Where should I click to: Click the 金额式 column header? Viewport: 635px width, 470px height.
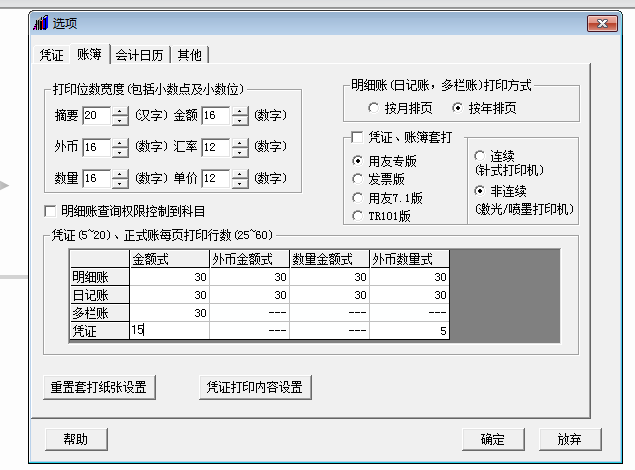[169, 259]
